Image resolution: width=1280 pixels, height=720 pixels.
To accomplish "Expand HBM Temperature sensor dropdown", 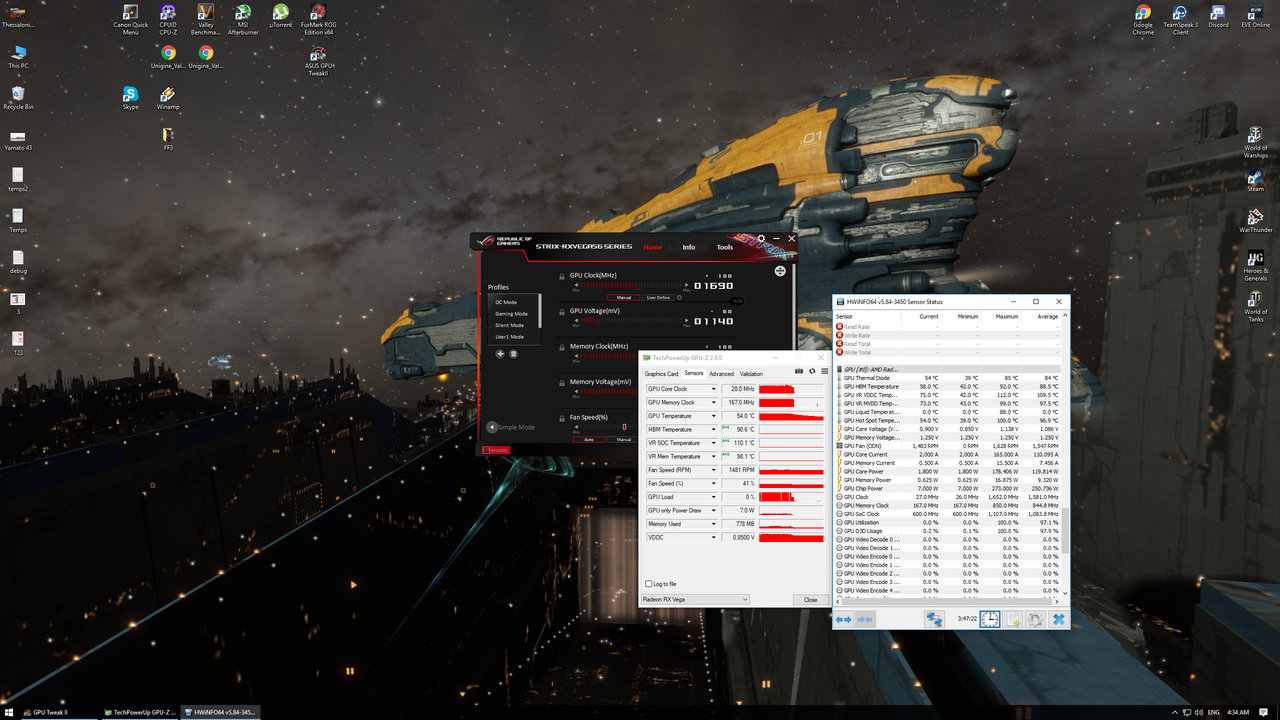I will point(713,429).
